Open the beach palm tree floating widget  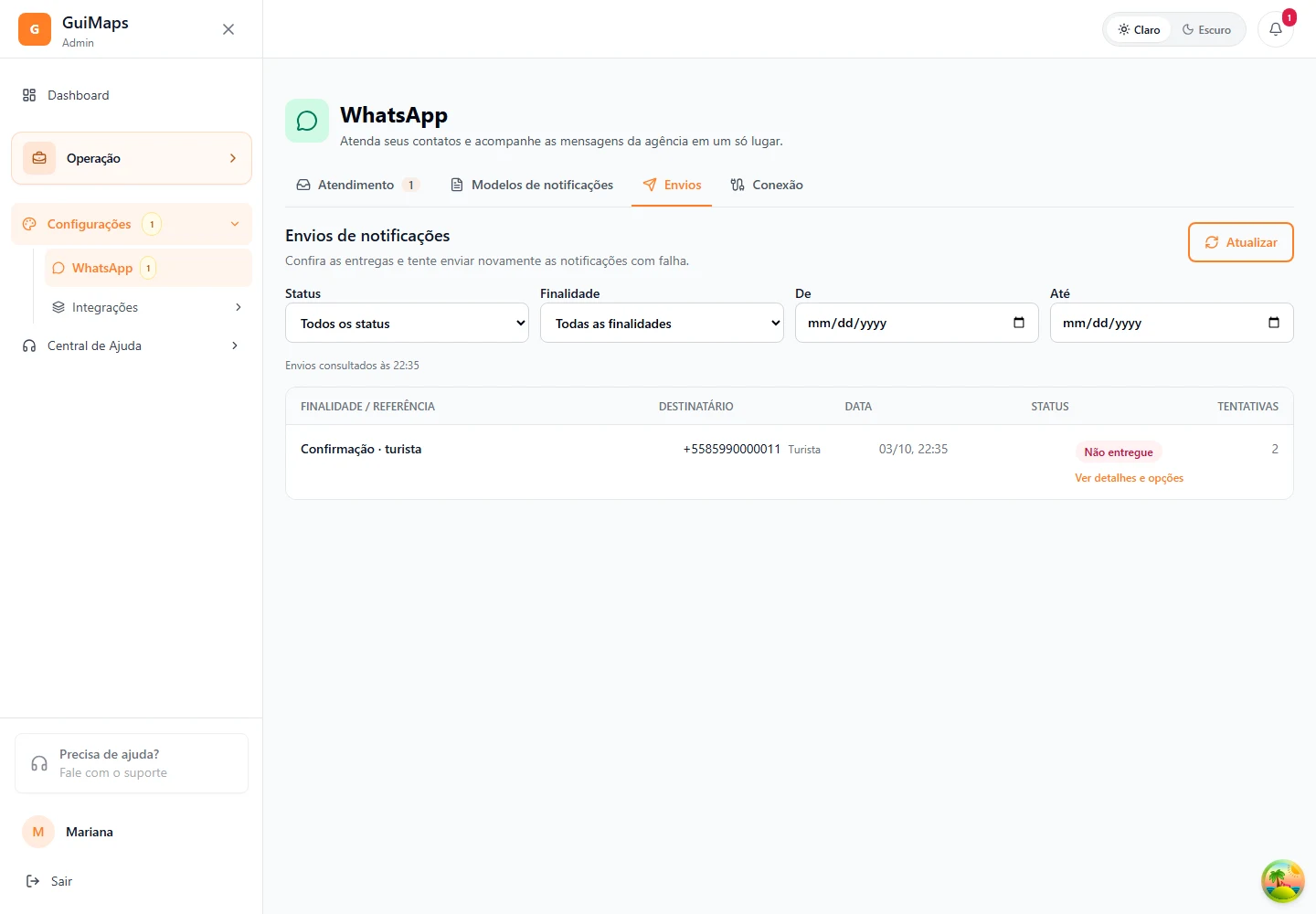tap(1283, 881)
